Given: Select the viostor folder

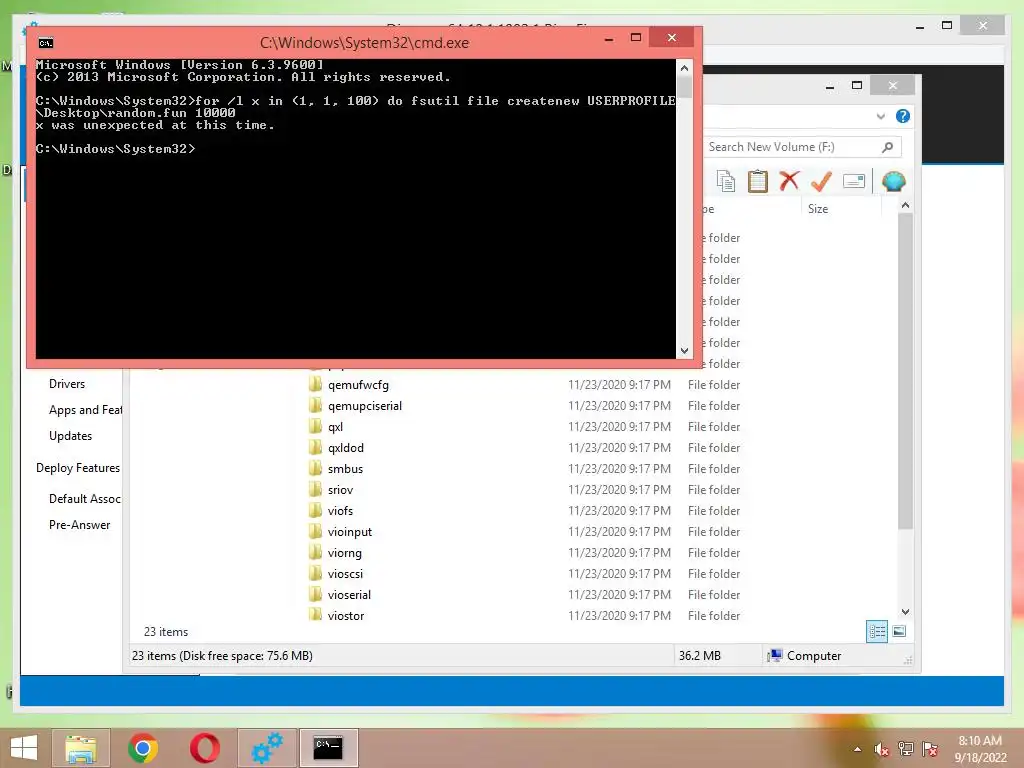Looking at the screenshot, I should [345, 616].
